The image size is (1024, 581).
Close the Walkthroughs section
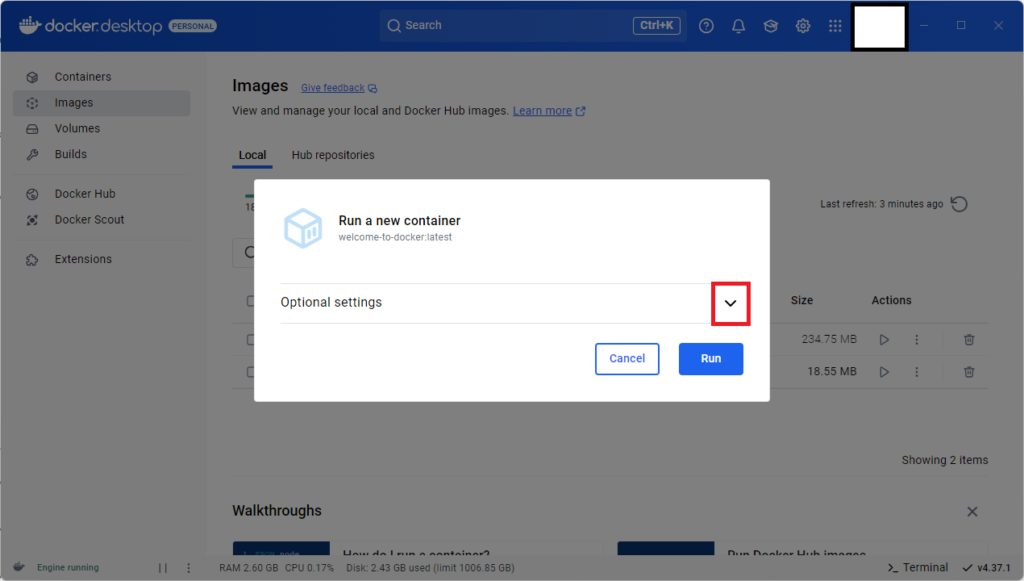972,512
